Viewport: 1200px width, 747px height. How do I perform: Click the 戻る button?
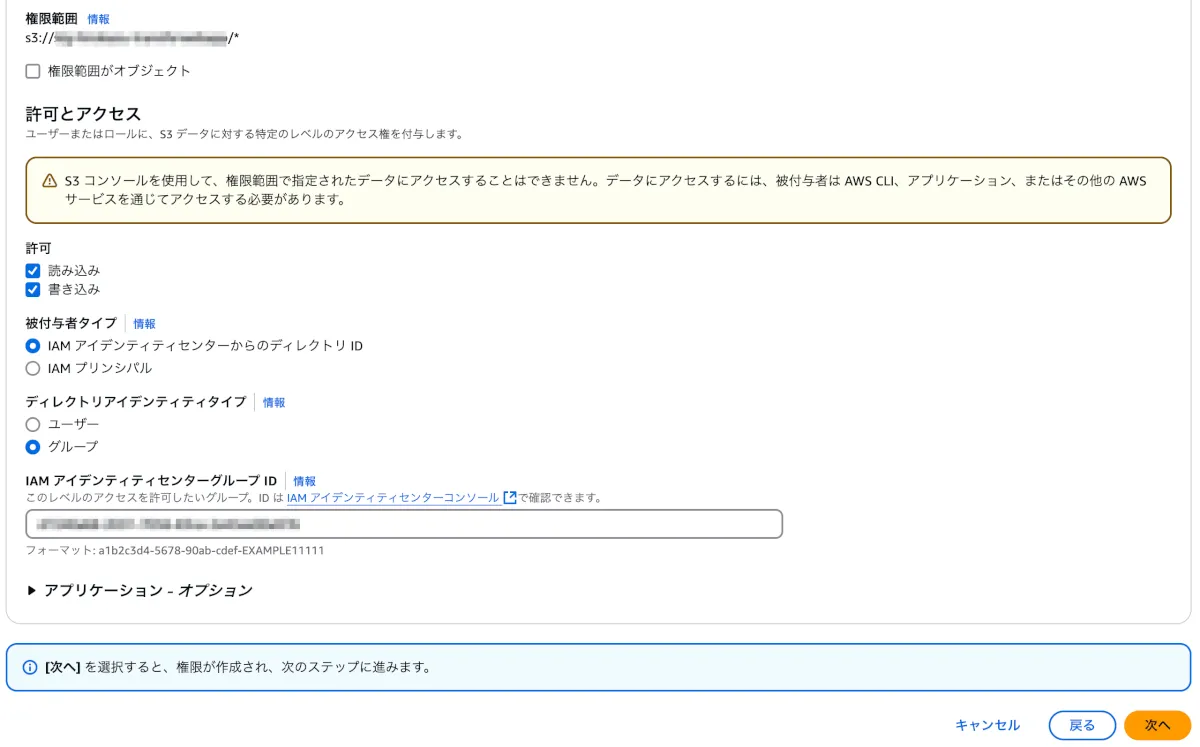(1082, 725)
